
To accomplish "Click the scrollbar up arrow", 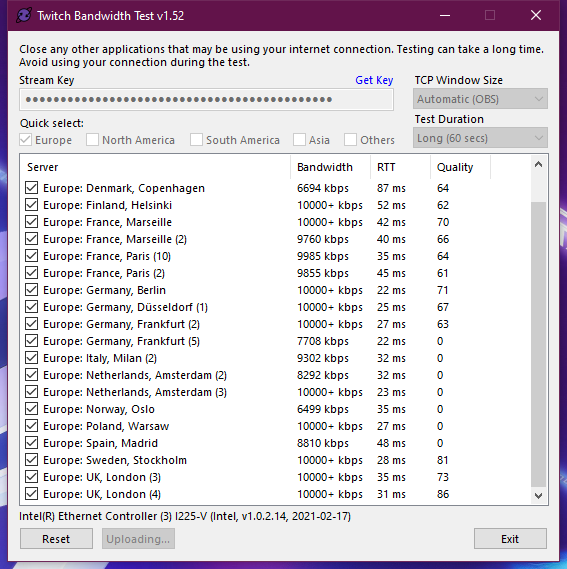I will click(x=539, y=165).
